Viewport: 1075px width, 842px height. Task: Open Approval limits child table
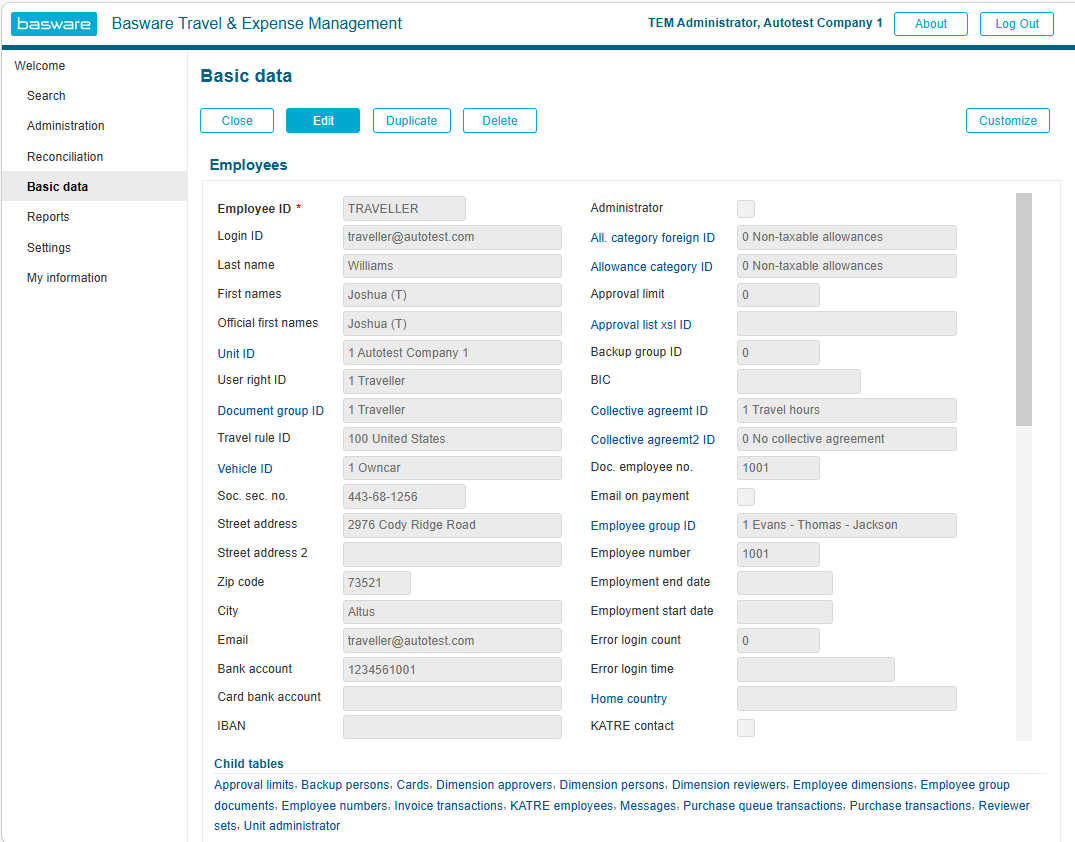[254, 785]
